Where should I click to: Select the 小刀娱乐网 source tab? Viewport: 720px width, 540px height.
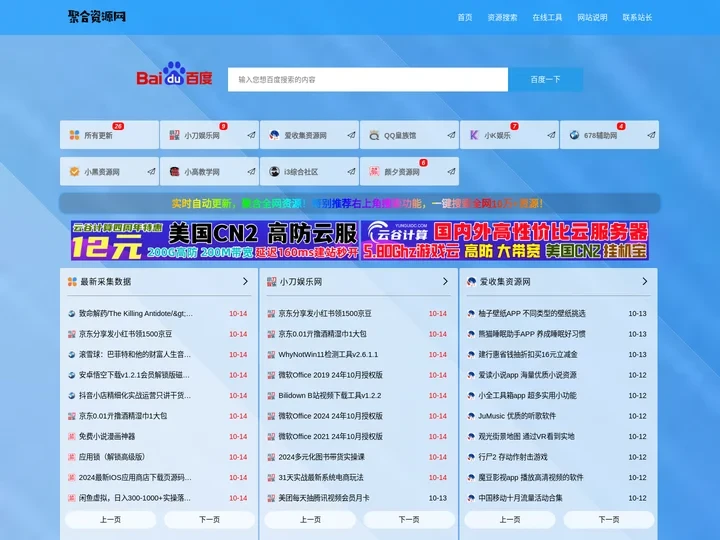point(209,135)
